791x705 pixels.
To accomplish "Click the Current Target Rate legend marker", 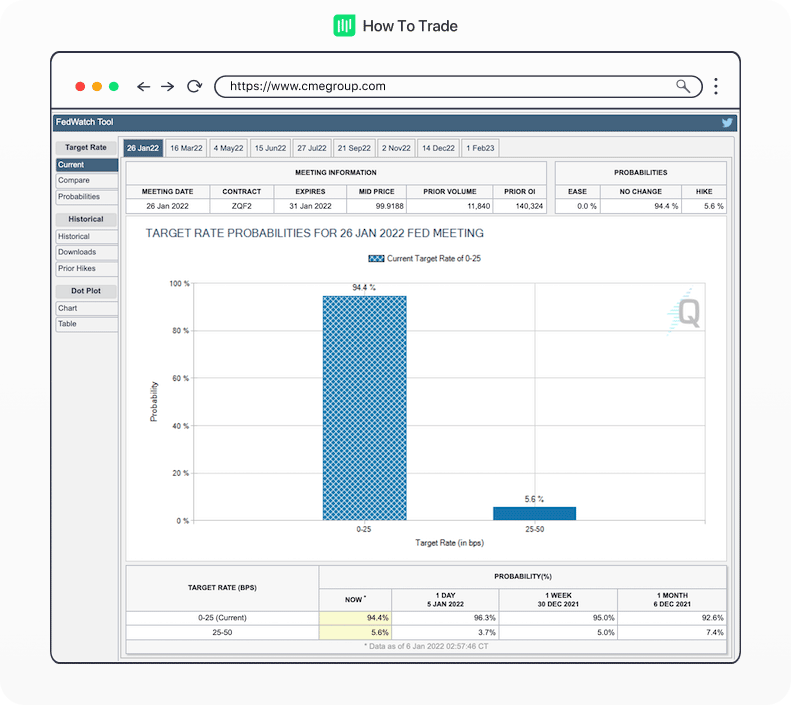I will (376, 259).
